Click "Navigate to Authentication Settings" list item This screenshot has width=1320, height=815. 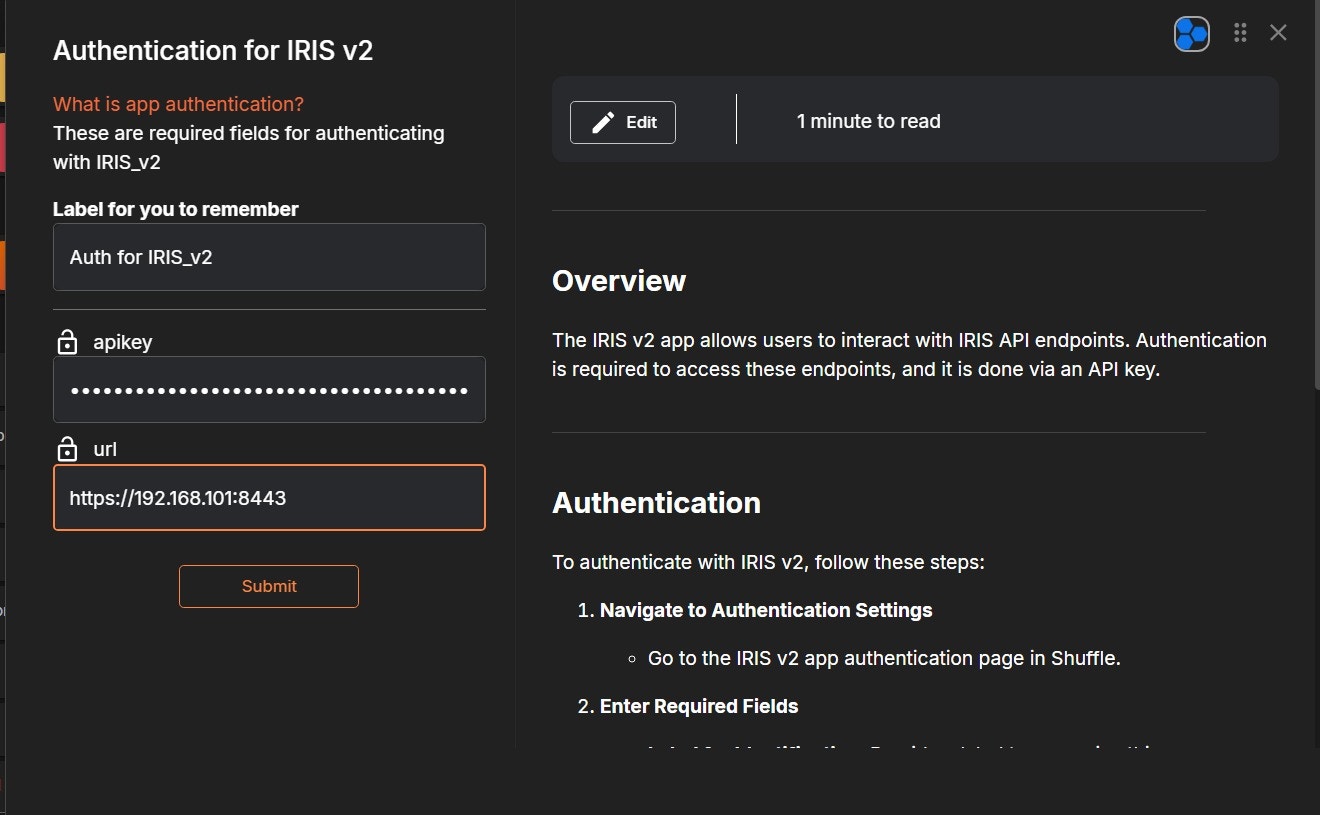pyautogui.click(x=766, y=610)
